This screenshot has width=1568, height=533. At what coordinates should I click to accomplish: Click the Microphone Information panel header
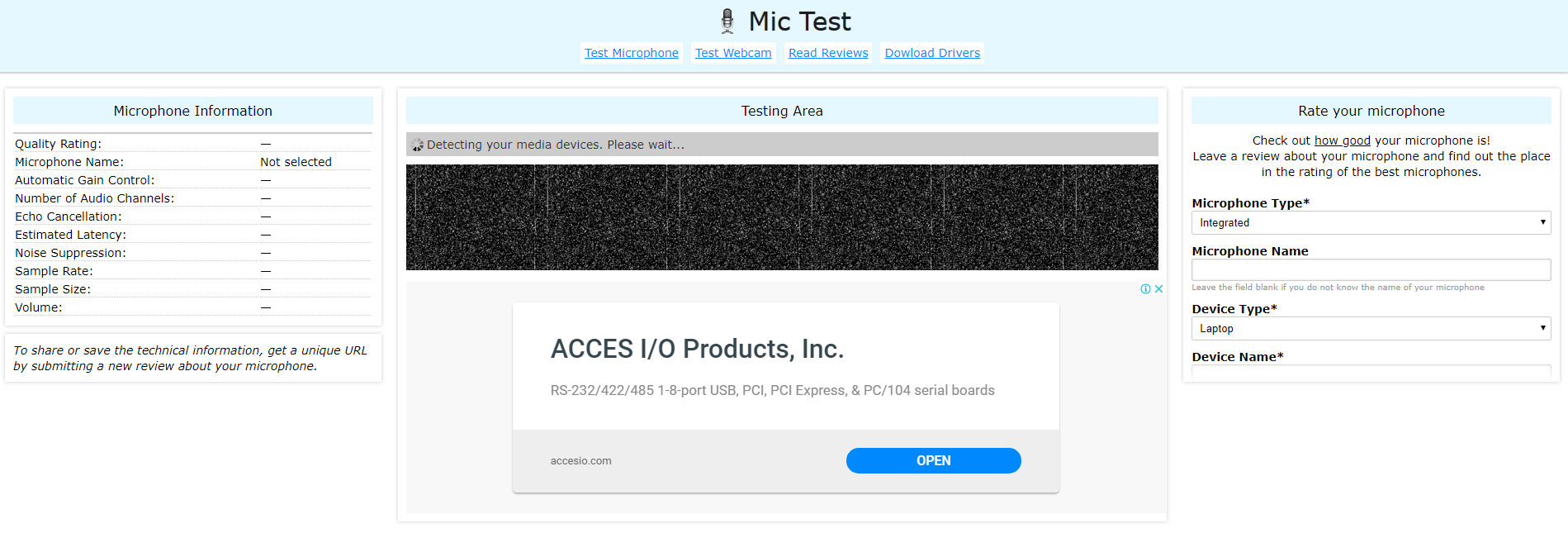click(x=192, y=110)
